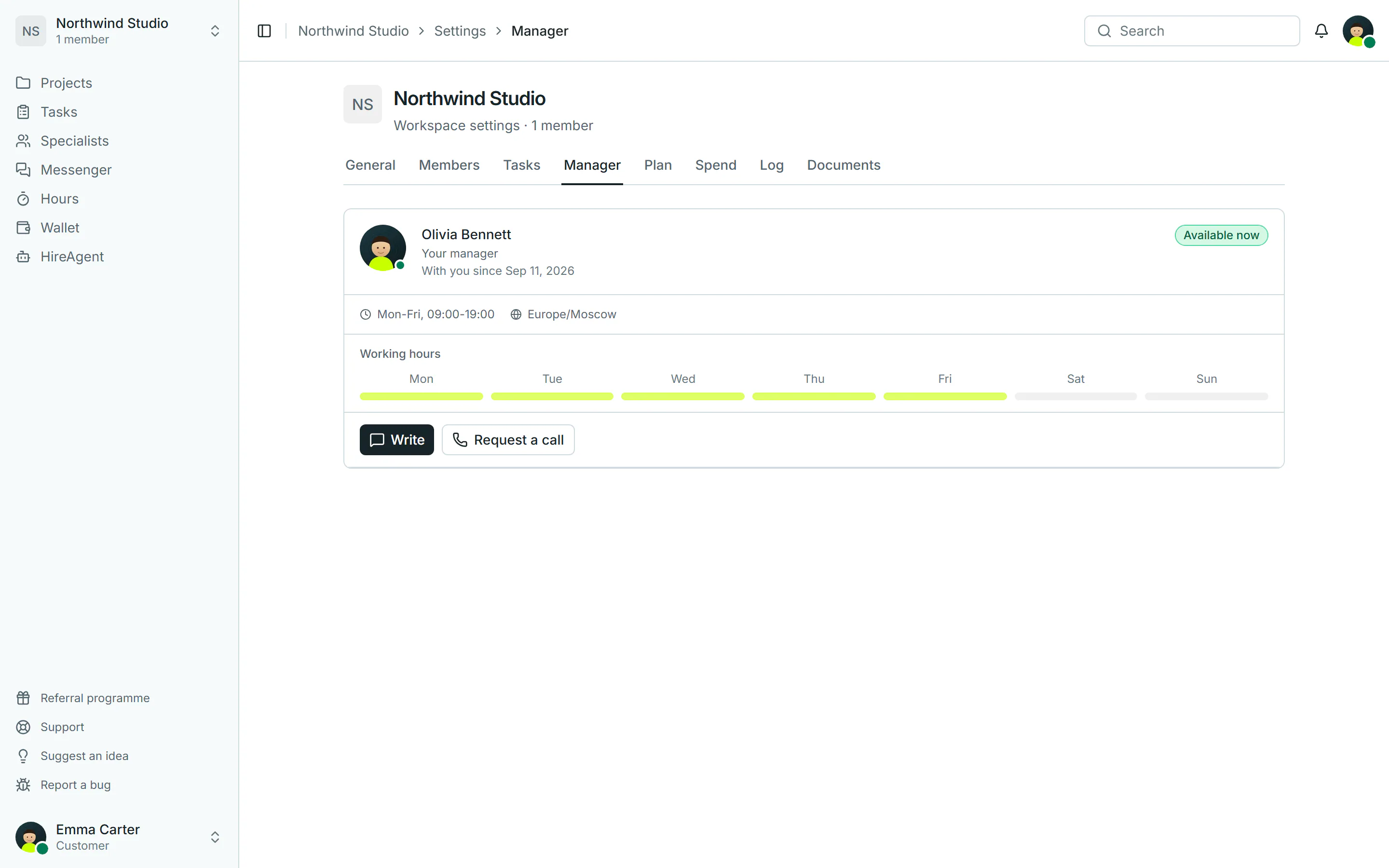Click the Olivia Bennett name text
Image resolution: width=1389 pixels, height=868 pixels.
pyautogui.click(x=466, y=235)
